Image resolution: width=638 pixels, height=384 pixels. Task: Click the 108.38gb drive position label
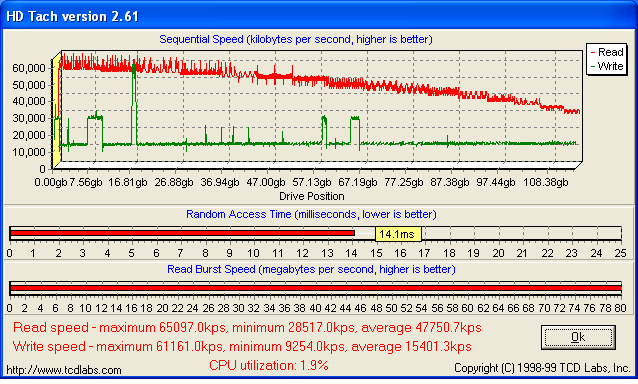click(x=545, y=182)
